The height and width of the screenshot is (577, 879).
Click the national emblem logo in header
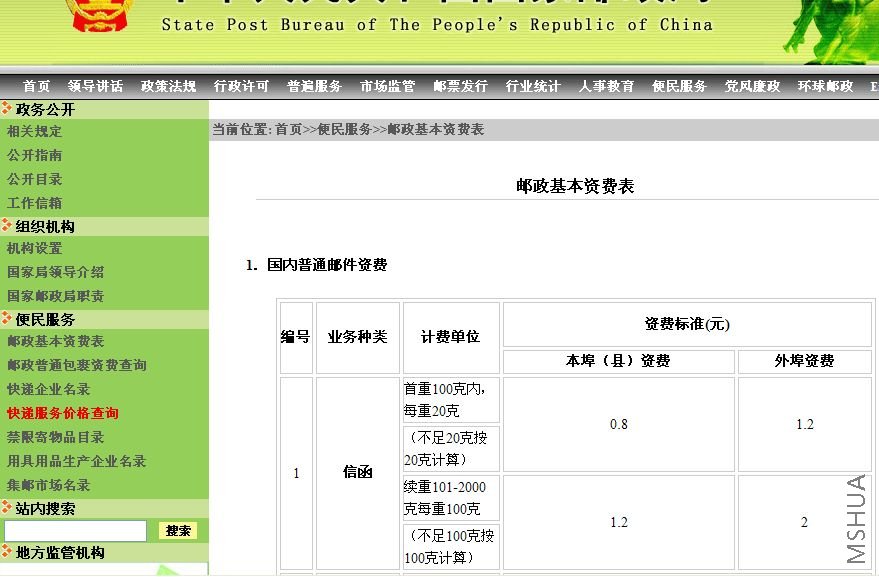pos(96,14)
